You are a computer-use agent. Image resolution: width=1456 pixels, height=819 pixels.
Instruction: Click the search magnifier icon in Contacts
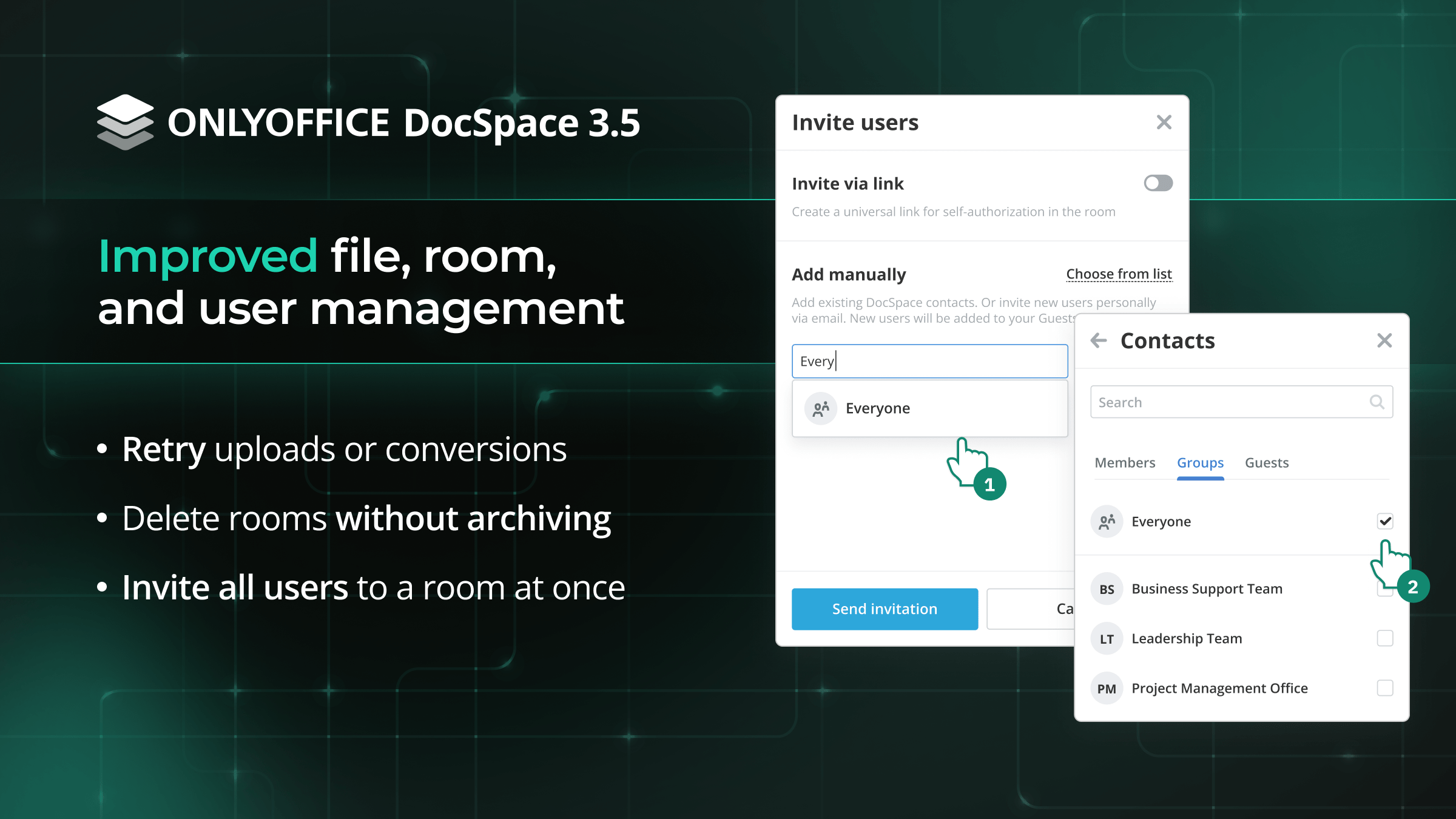(1377, 402)
